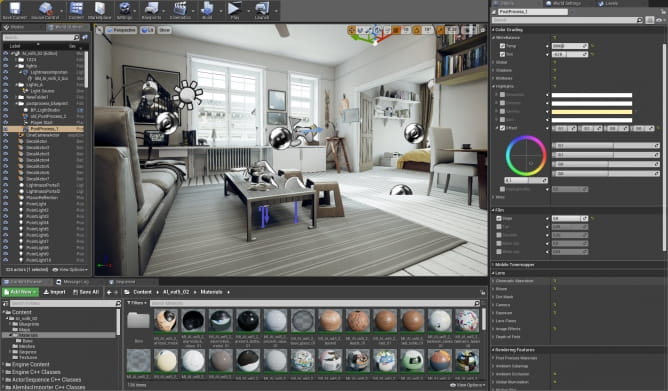
Task: Open the Play options dropdown arrow
Action: click(249, 11)
